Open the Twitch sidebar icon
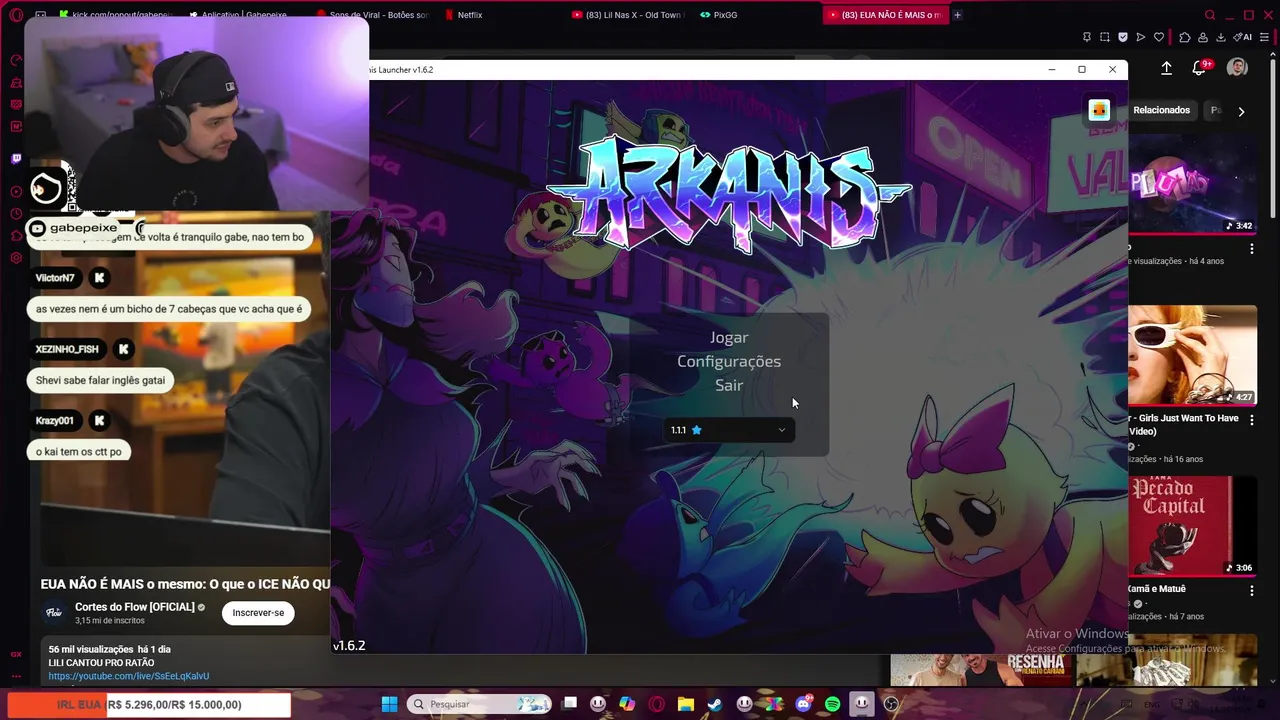 (16, 158)
